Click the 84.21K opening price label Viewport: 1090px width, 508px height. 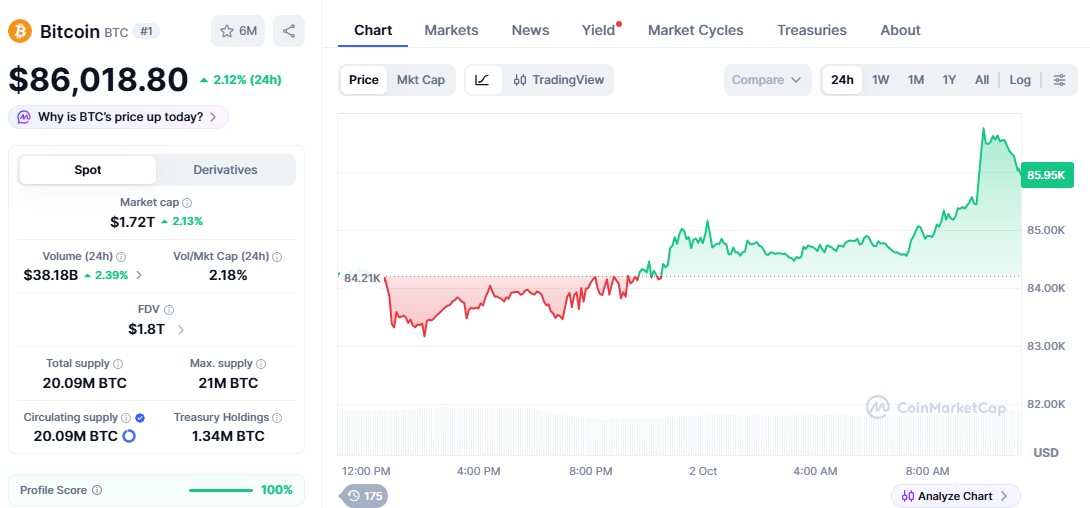tap(361, 278)
